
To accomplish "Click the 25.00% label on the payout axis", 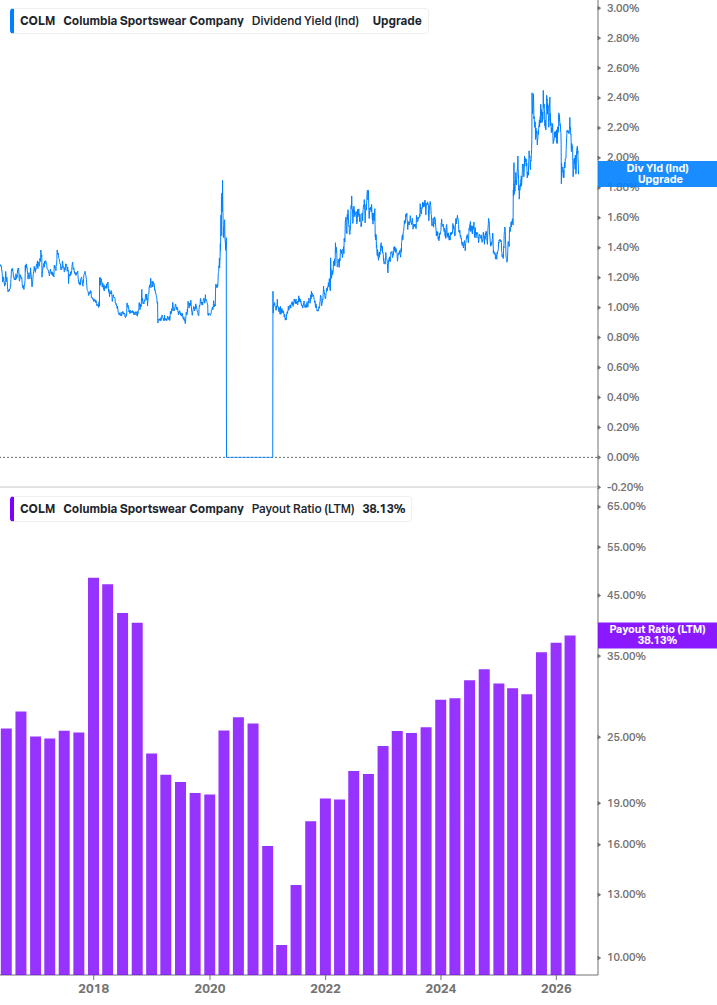I will point(626,737).
